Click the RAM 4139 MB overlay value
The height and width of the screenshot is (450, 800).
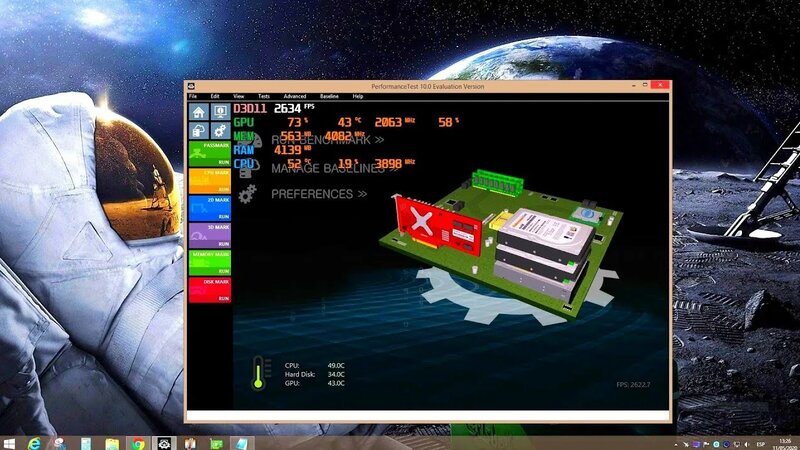pyautogui.click(x=292, y=150)
